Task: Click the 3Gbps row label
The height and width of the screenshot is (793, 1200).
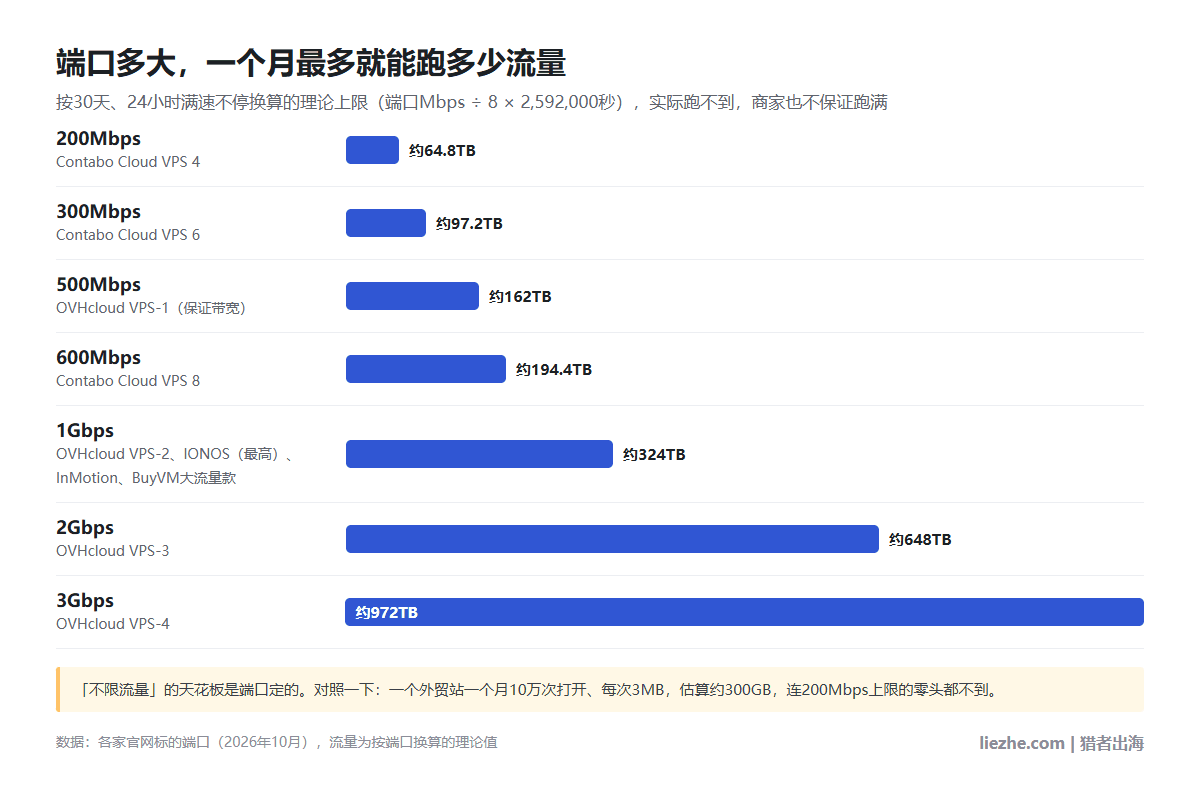Action: [x=85, y=601]
